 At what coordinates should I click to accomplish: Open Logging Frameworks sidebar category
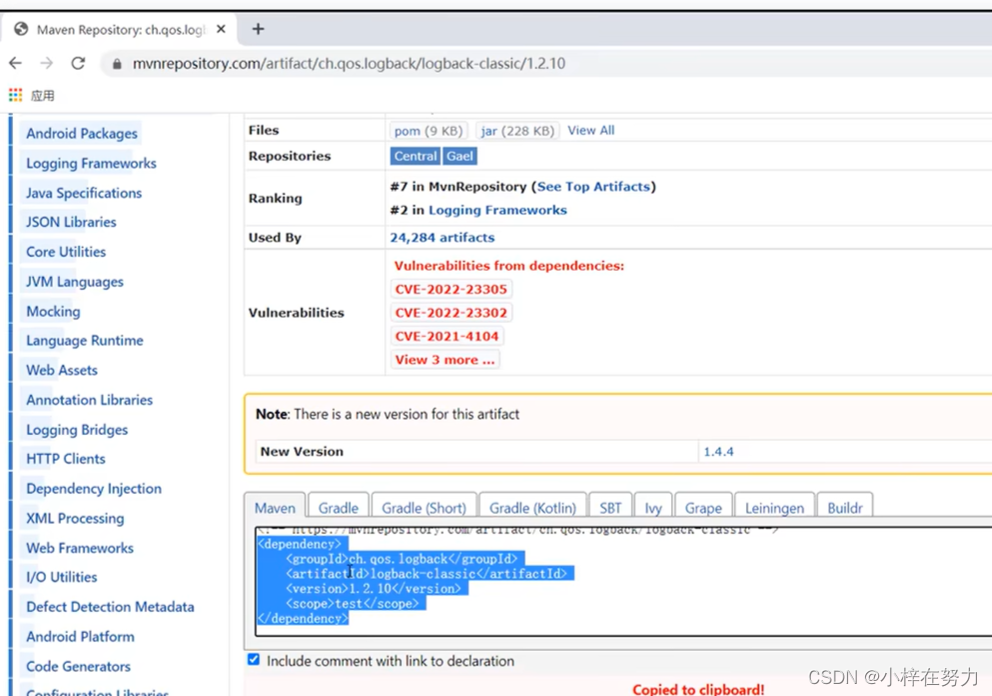pos(91,163)
